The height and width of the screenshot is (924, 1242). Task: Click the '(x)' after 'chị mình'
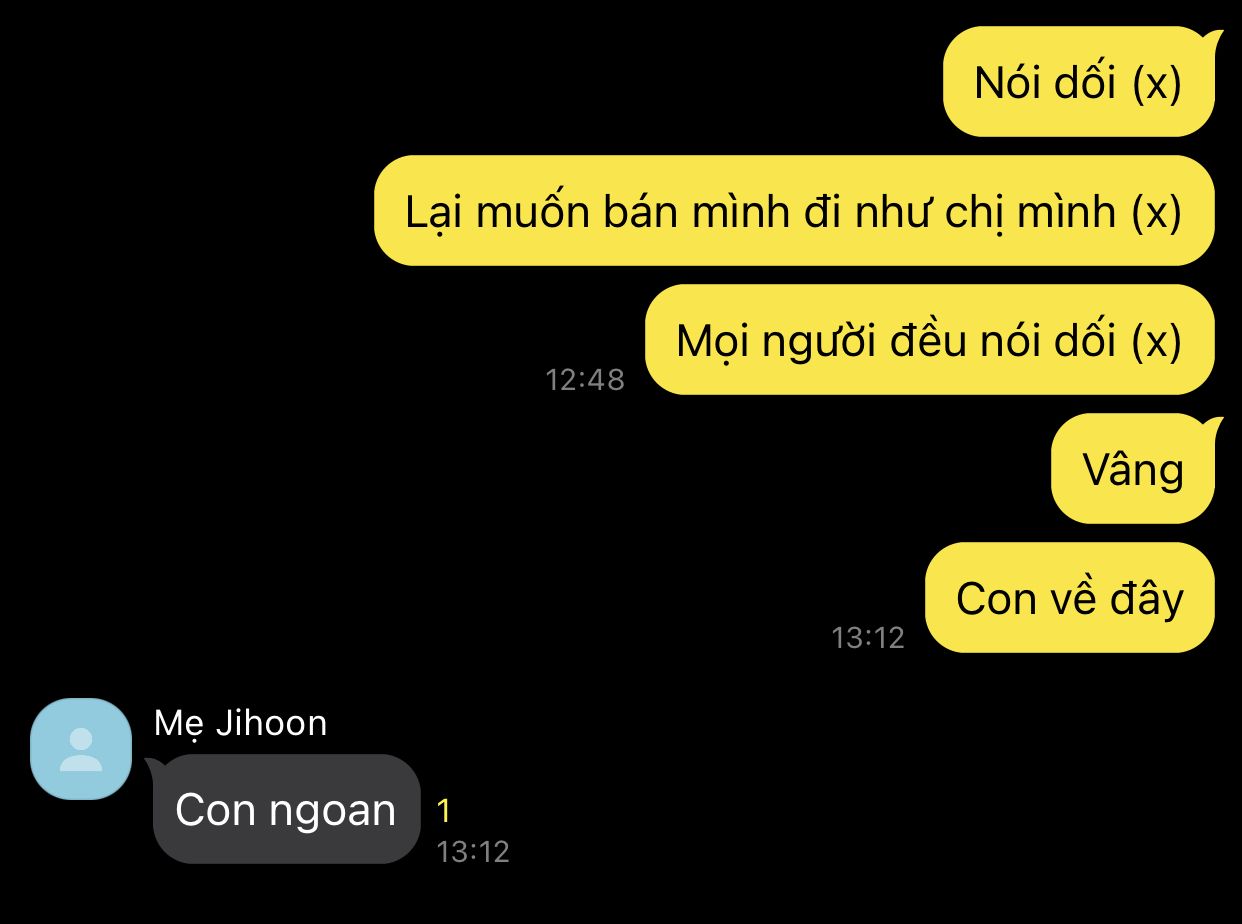tap(1157, 212)
